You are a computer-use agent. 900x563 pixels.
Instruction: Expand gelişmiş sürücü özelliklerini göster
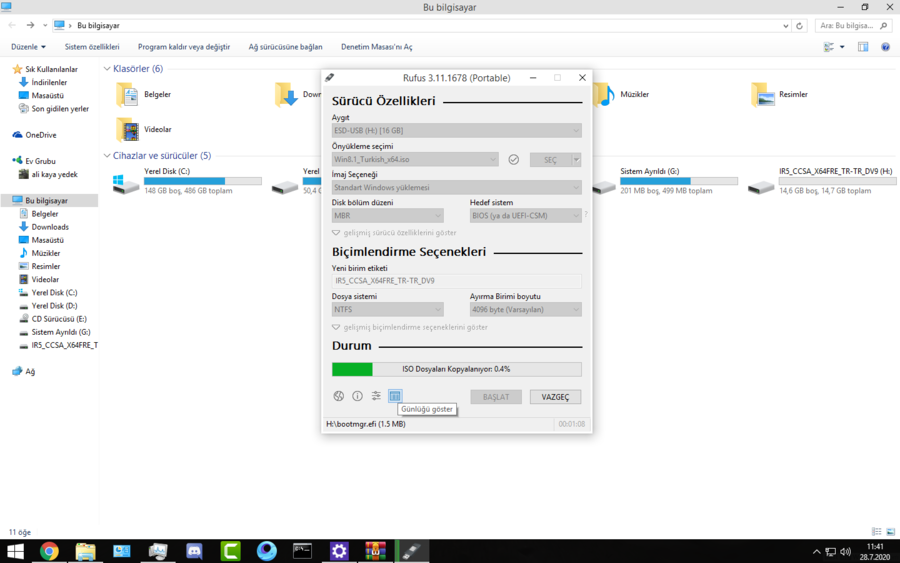point(394,233)
